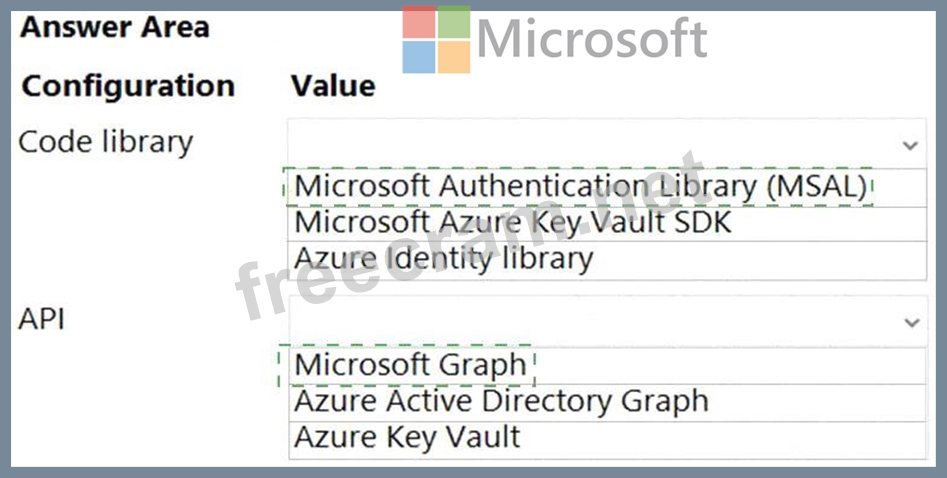Click the Answer Area heading

point(115,27)
